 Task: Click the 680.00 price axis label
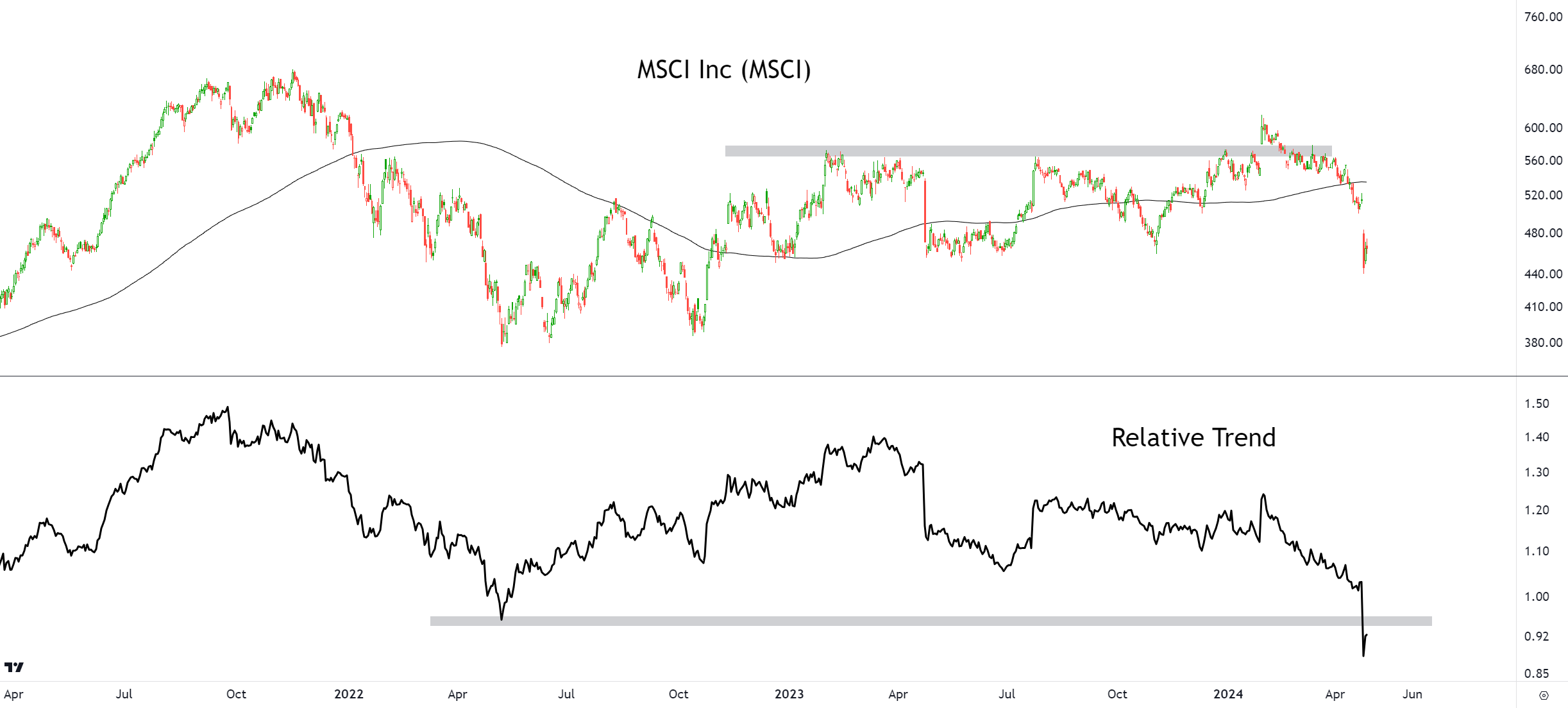click(1543, 69)
